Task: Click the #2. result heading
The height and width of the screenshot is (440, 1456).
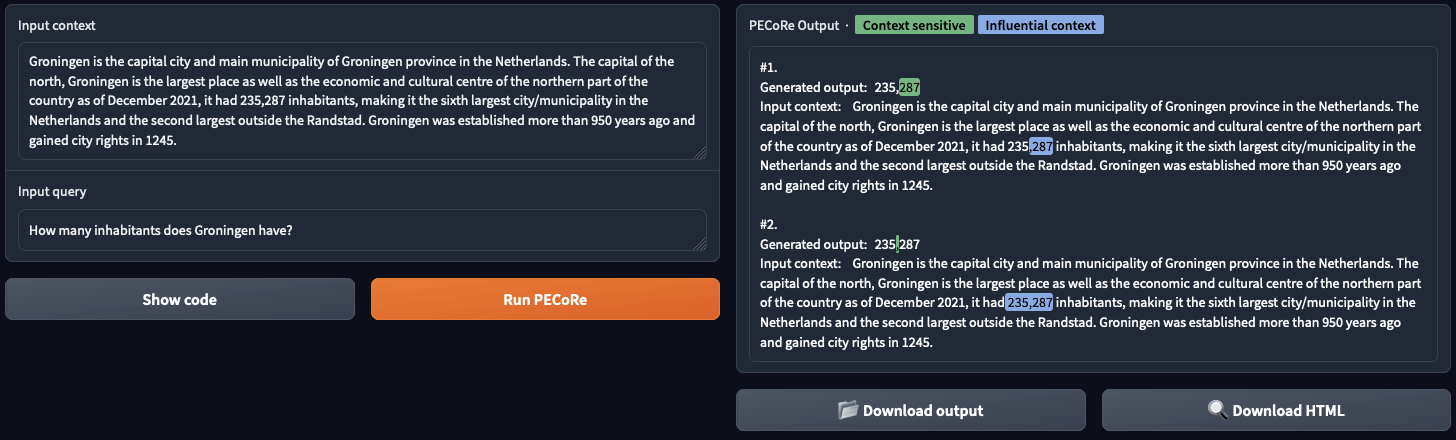Action: [768, 225]
